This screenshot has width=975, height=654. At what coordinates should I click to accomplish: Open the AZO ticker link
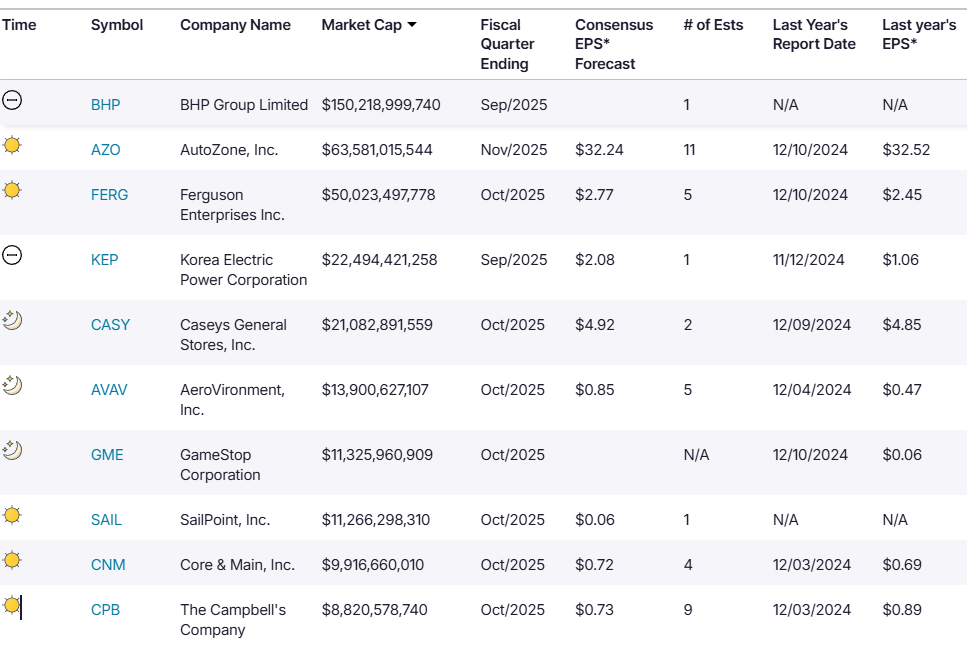click(x=105, y=150)
